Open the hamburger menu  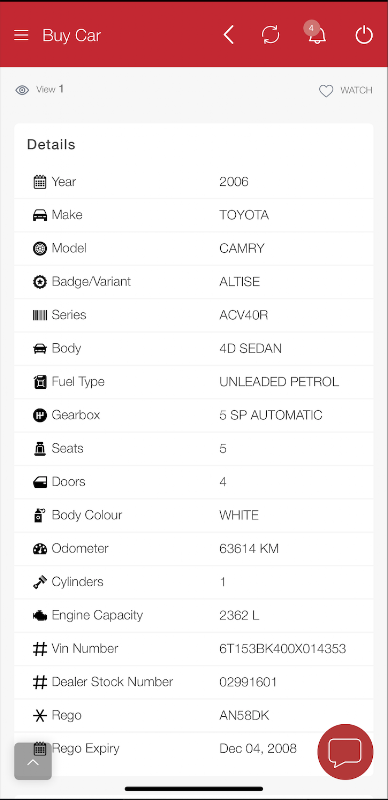pos(21,35)
